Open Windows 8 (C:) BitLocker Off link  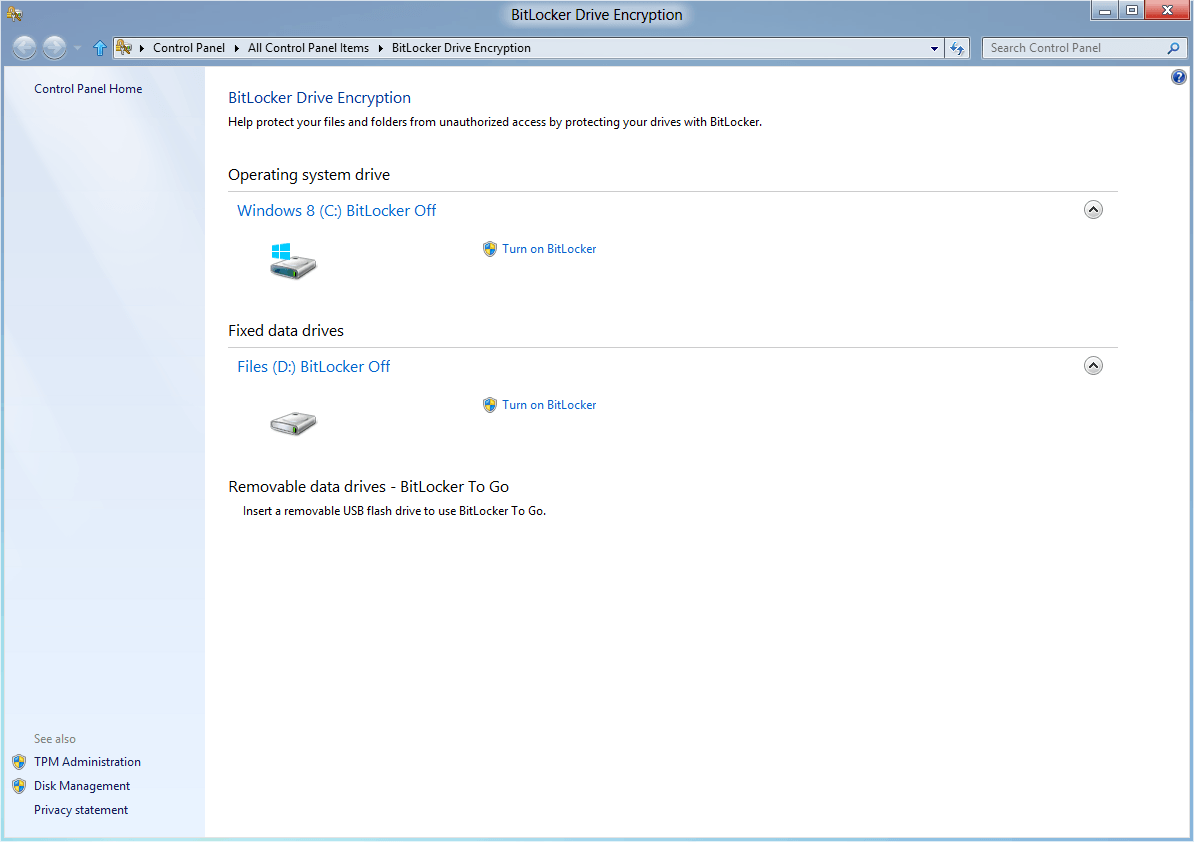click(337, 211)
